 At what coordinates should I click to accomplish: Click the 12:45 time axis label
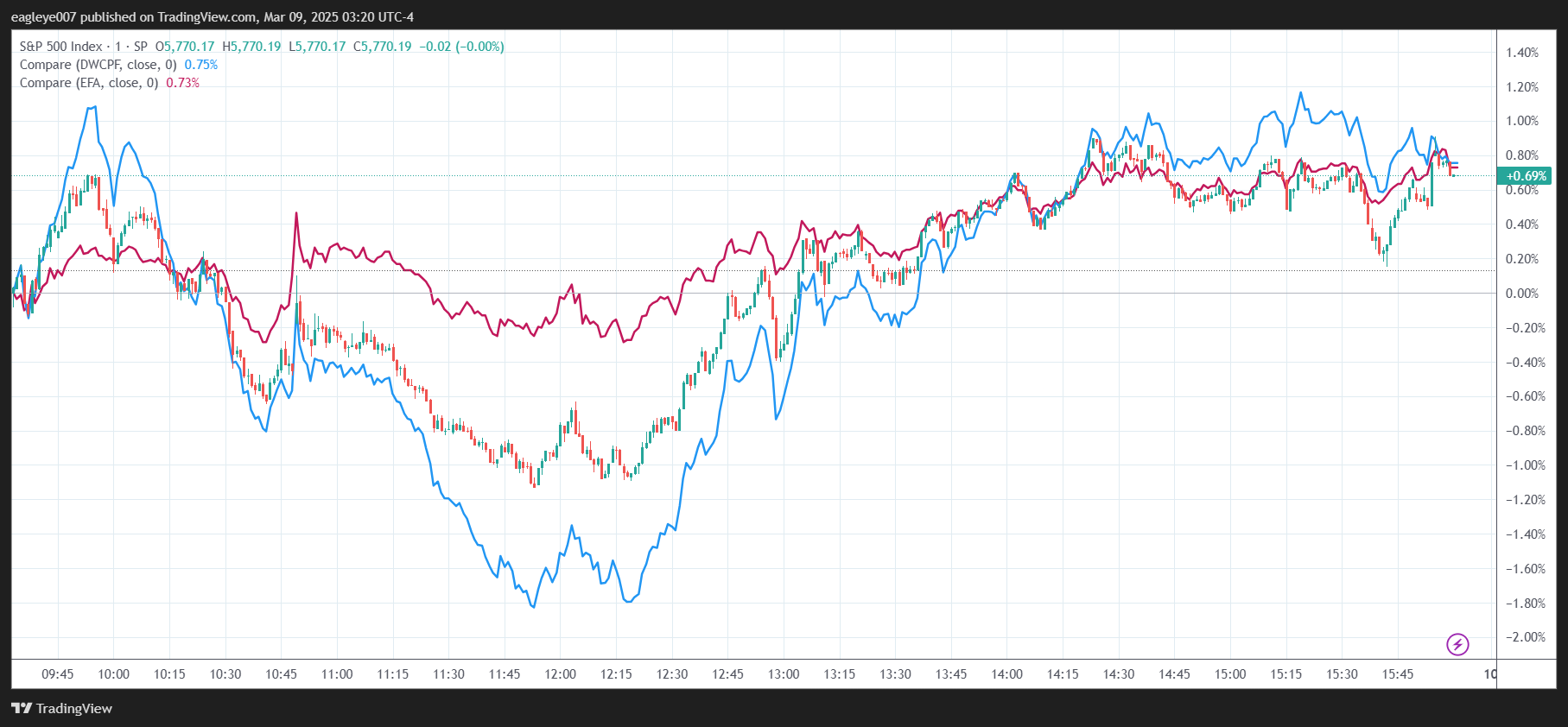point(727,674)
